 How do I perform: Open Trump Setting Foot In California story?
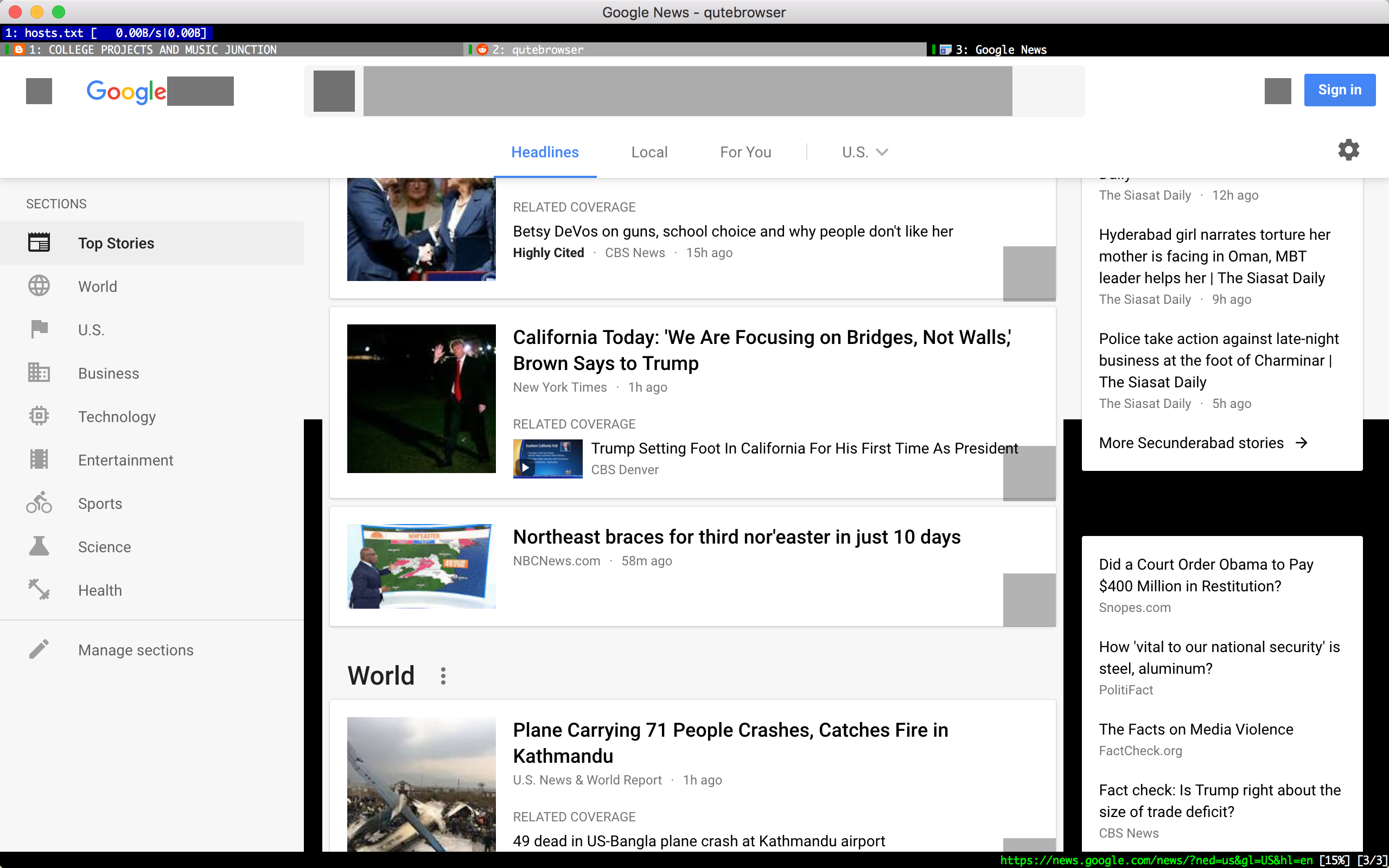tap(805, 448)
